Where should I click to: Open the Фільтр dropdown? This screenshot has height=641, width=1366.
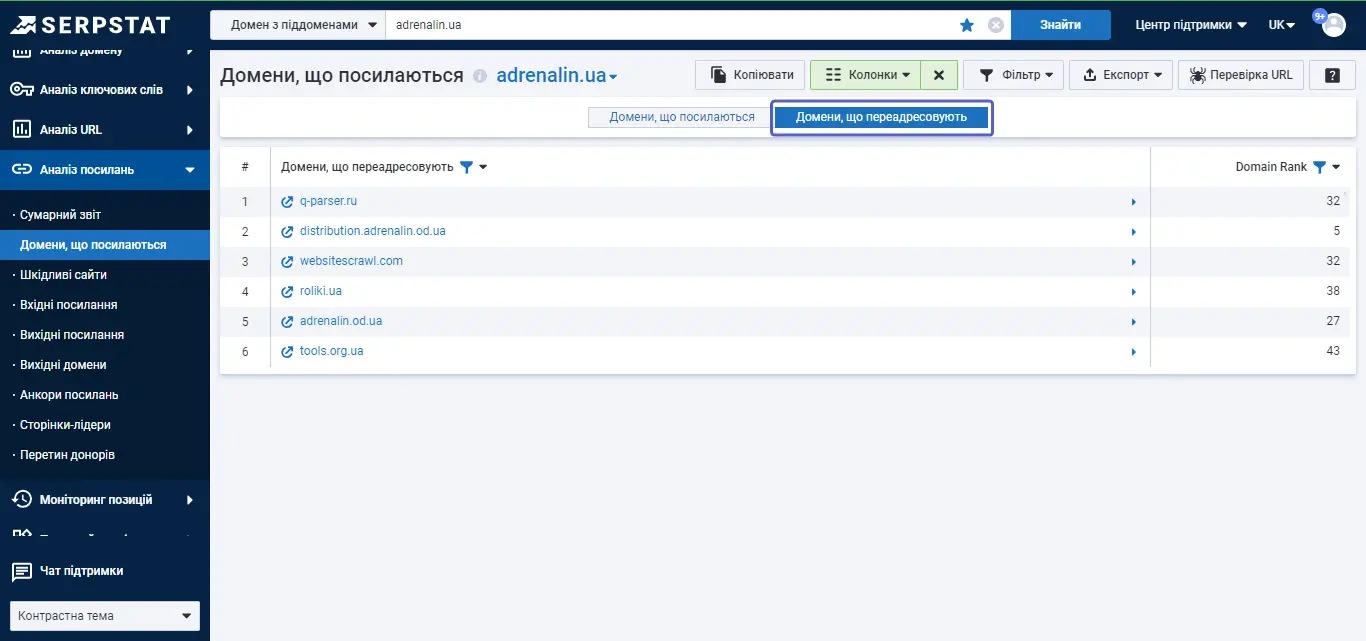click(x=1013, y=75)
